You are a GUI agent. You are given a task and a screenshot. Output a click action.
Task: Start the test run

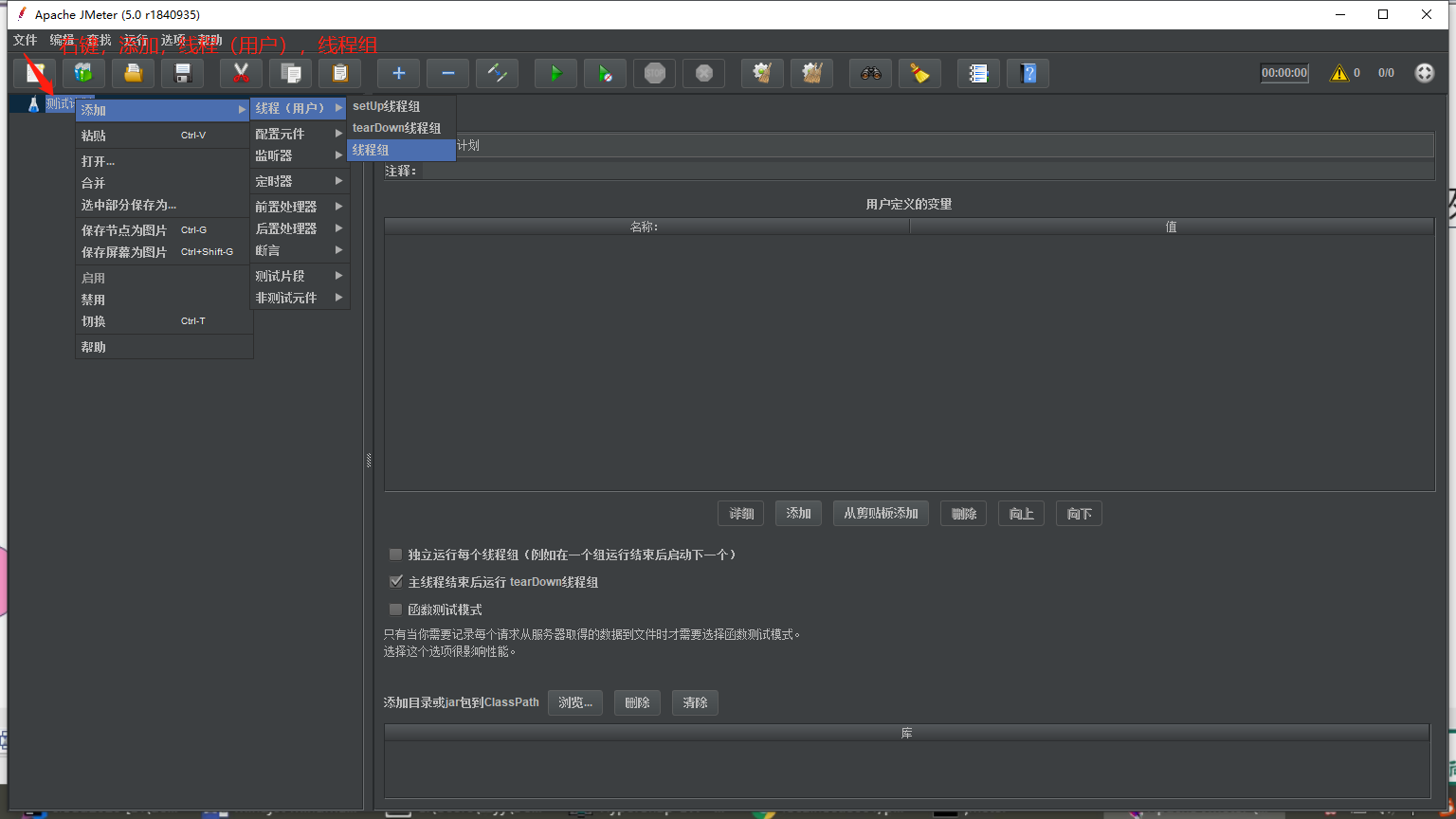pyautogui.click(x=555, y=73)
